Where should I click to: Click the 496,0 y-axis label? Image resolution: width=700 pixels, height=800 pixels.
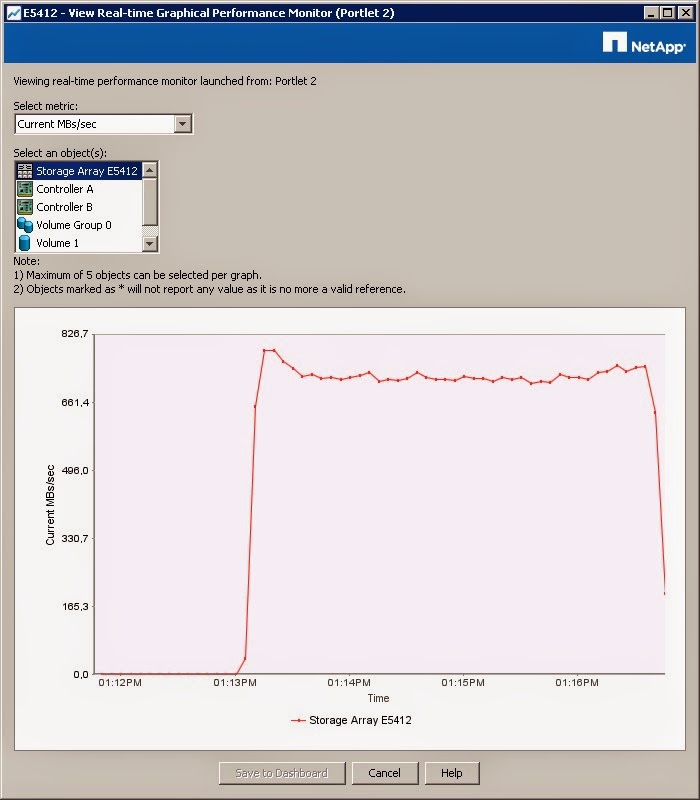click(x=74, y=470)
